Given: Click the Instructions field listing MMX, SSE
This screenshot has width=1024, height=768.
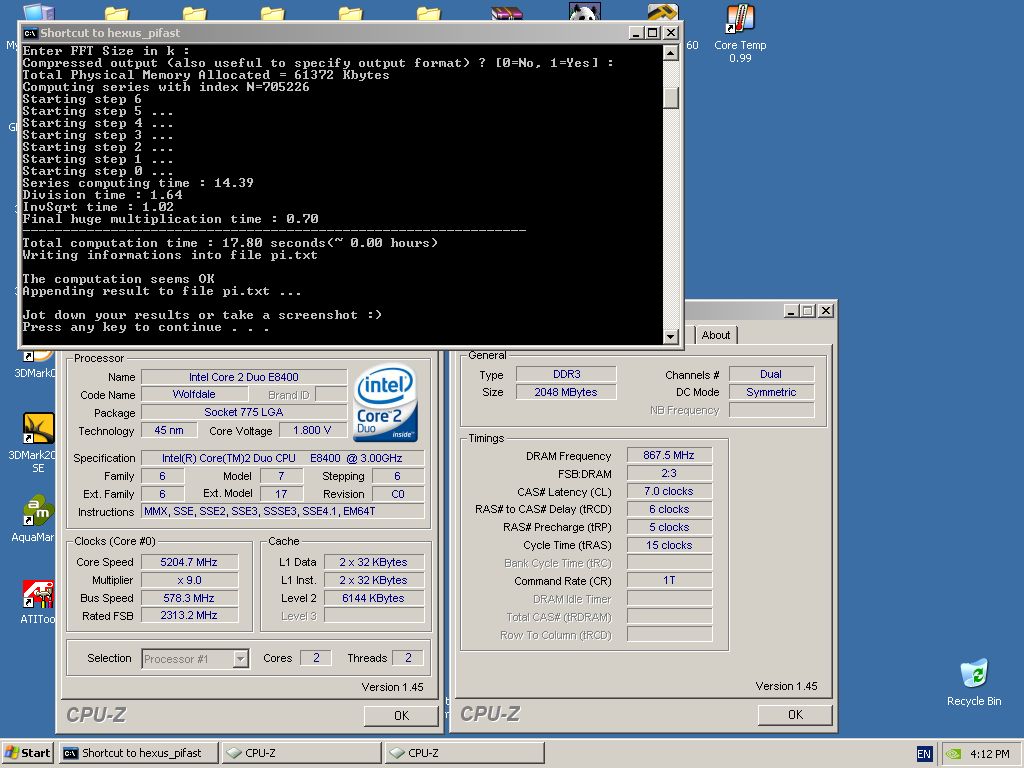Looking at the screenshot, I should (283, 511).
